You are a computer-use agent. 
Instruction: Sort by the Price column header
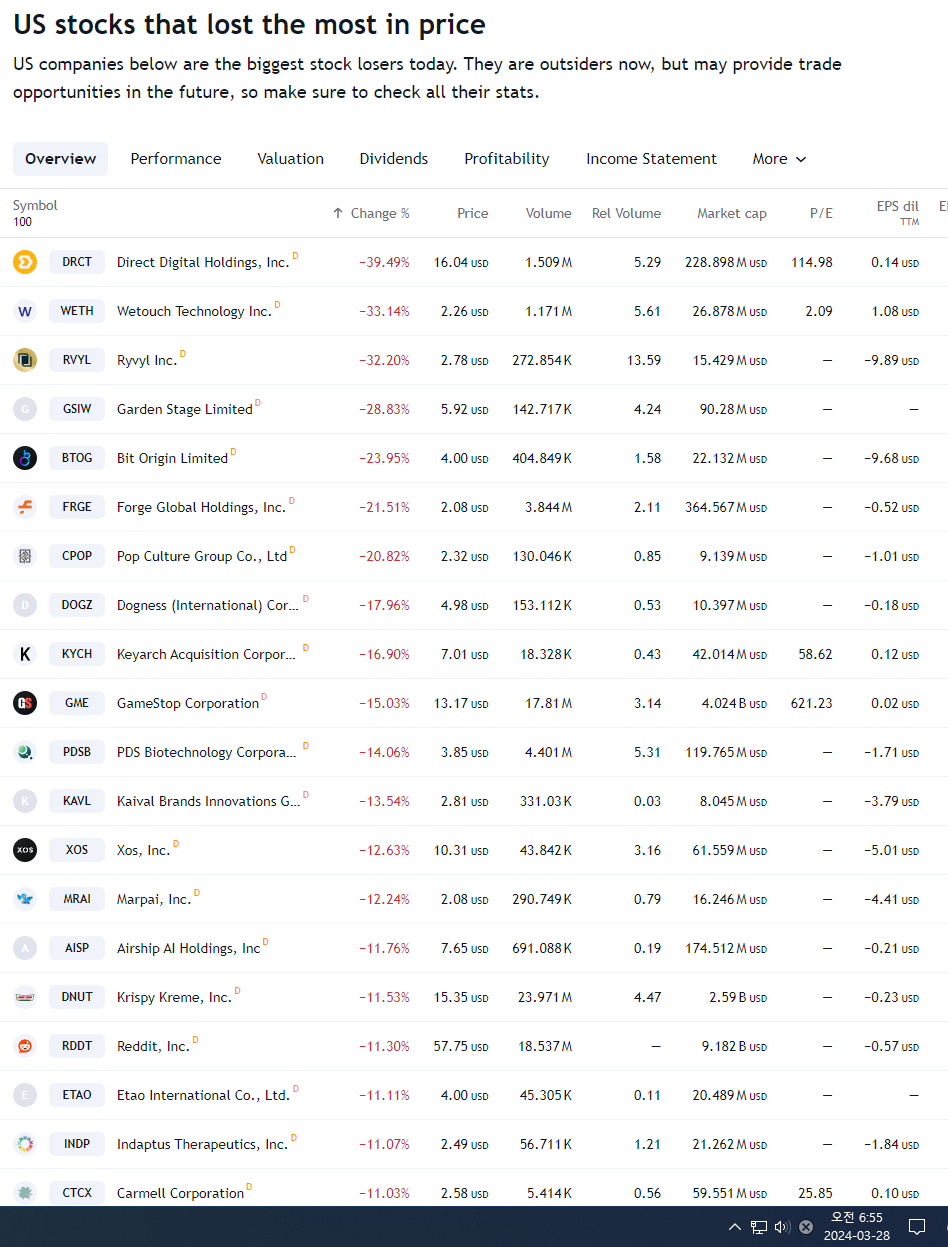[x=473, y=213]
